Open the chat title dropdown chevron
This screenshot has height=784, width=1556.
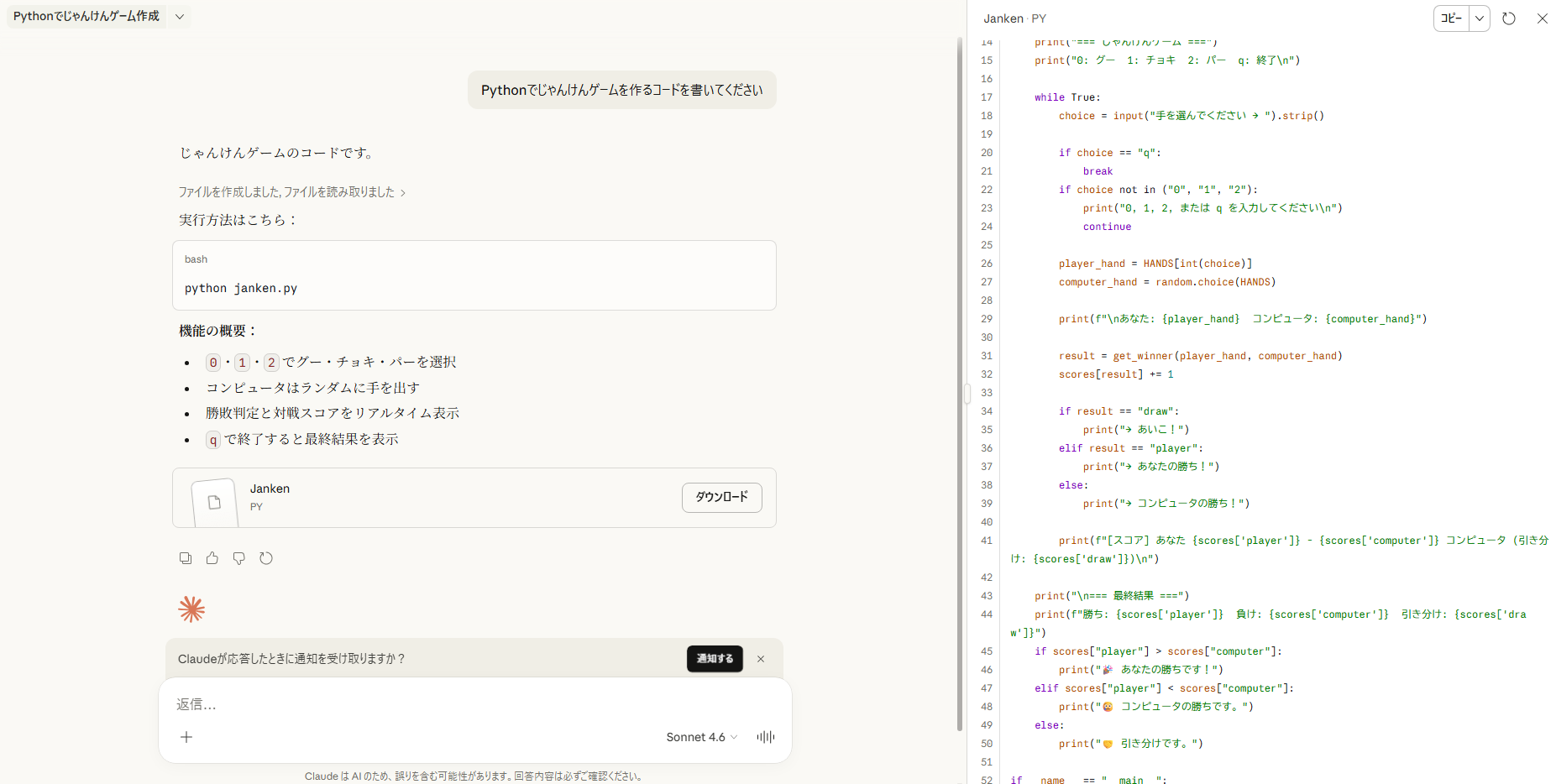[180, 17]
